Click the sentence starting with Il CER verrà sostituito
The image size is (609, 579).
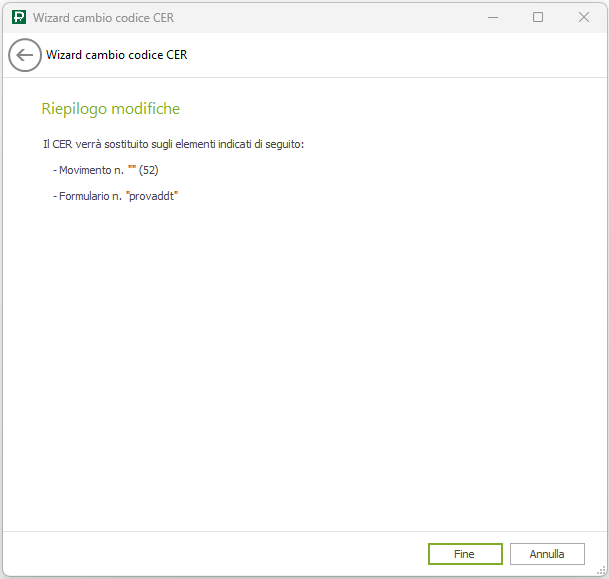point(173,144)
